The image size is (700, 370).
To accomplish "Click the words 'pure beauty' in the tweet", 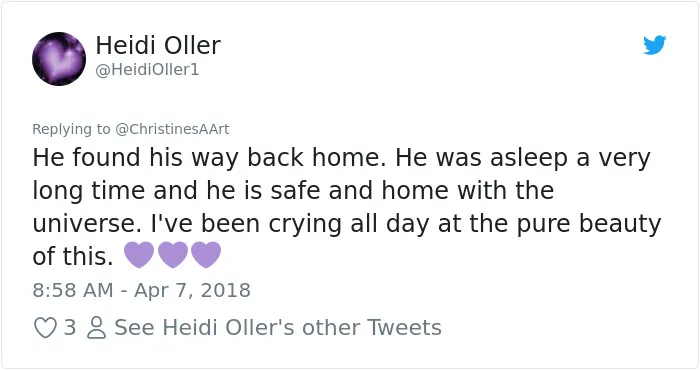I will point(589,224).
